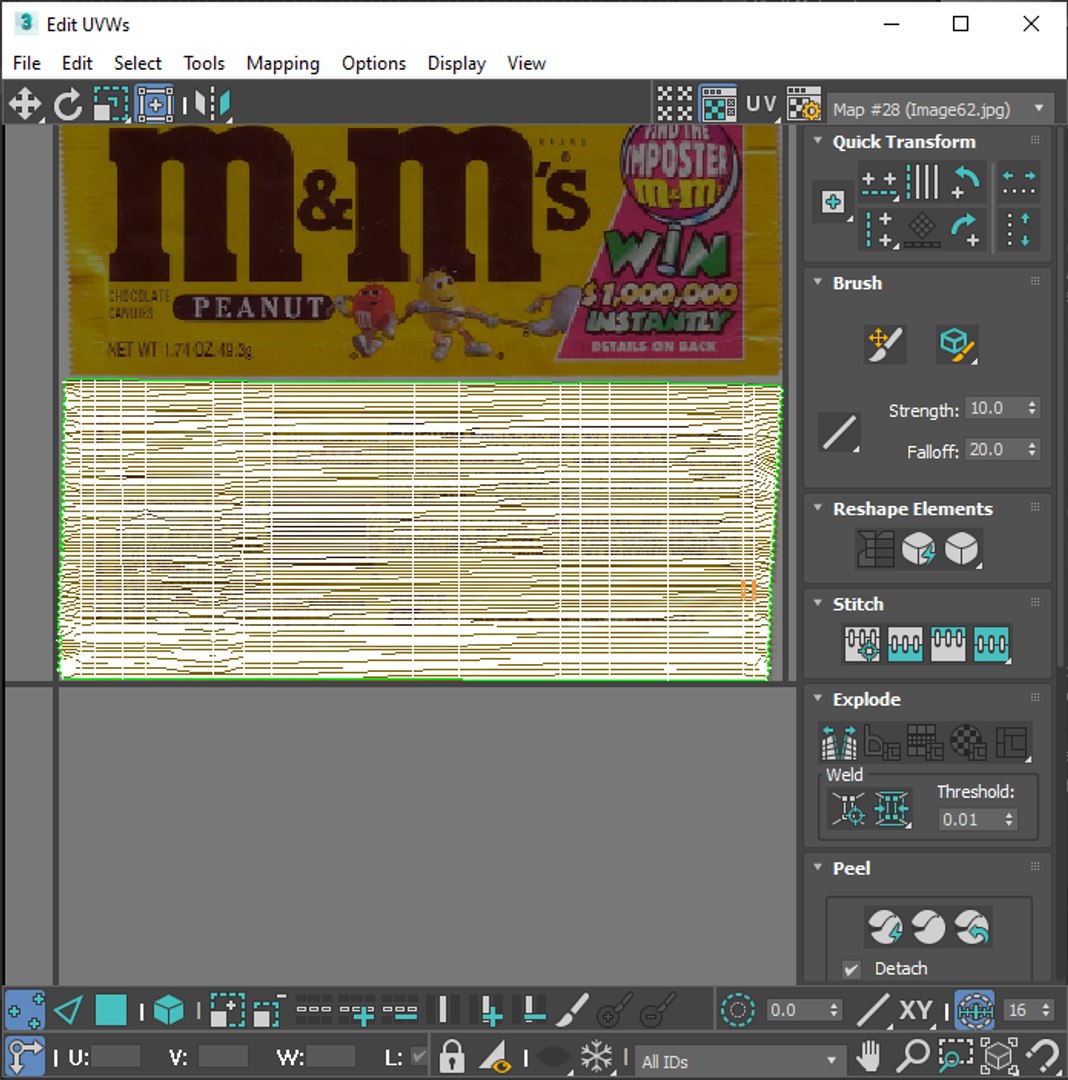Collapse the Reshape Elements rollout
This screenshot has height=1080, width=1068.
tap(818, 508)
